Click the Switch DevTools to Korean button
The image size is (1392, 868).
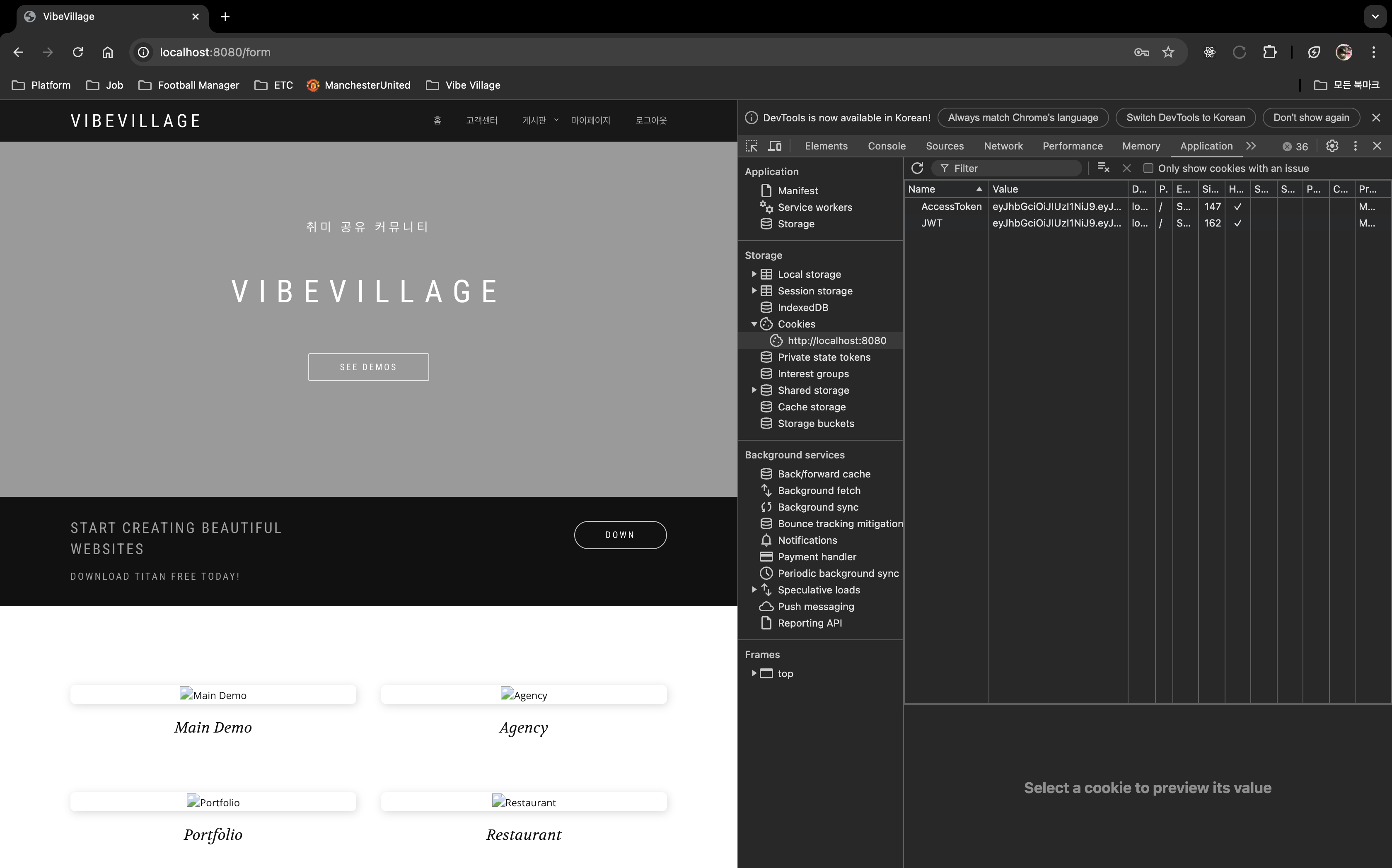[x=1185, y=118]
